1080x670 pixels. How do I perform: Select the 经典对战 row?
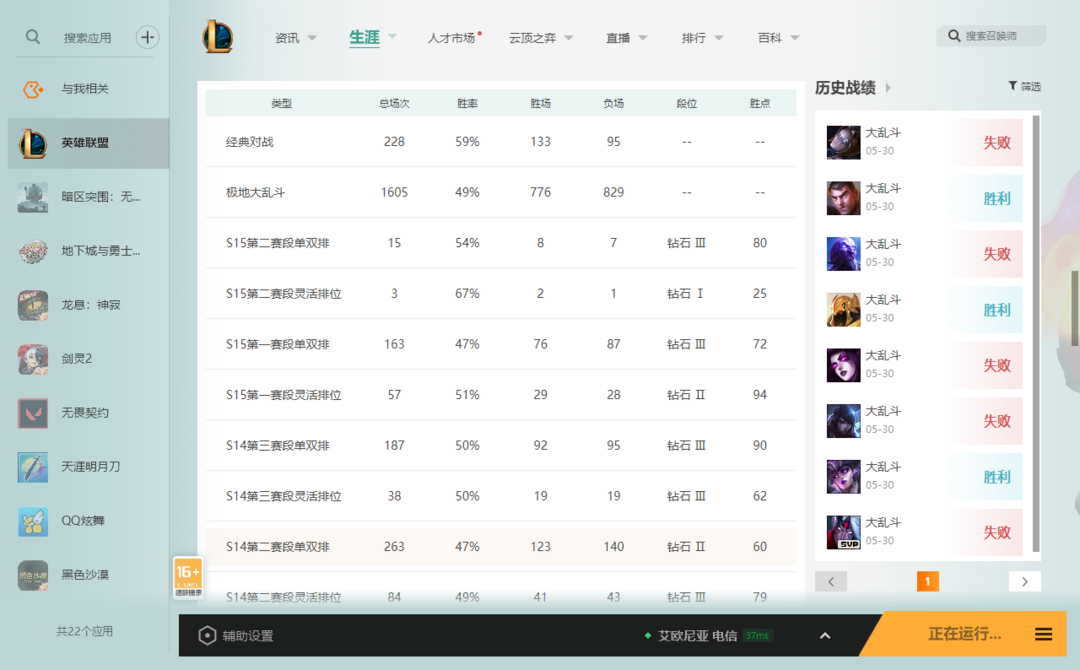tap(501, 142)
